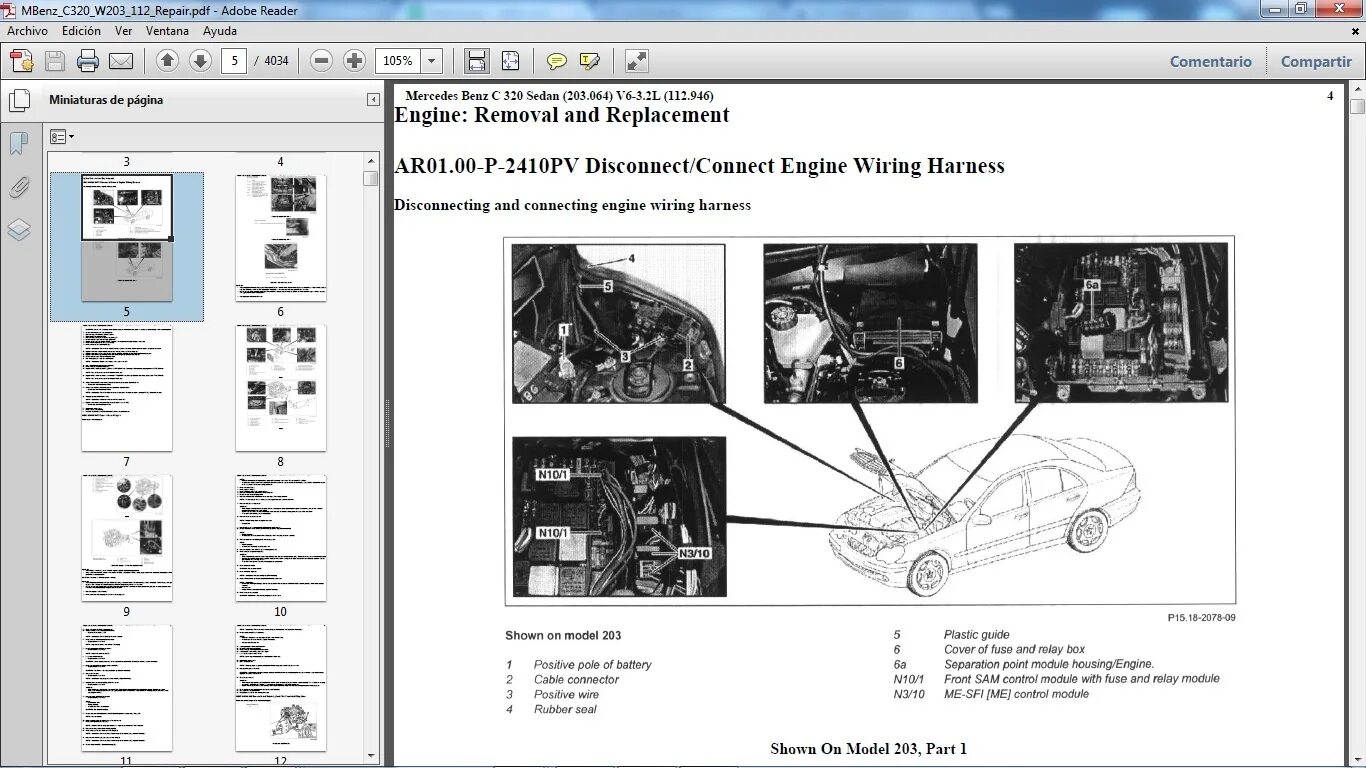
Task: Zoom in with the plus button
Action: coord(354,61)
